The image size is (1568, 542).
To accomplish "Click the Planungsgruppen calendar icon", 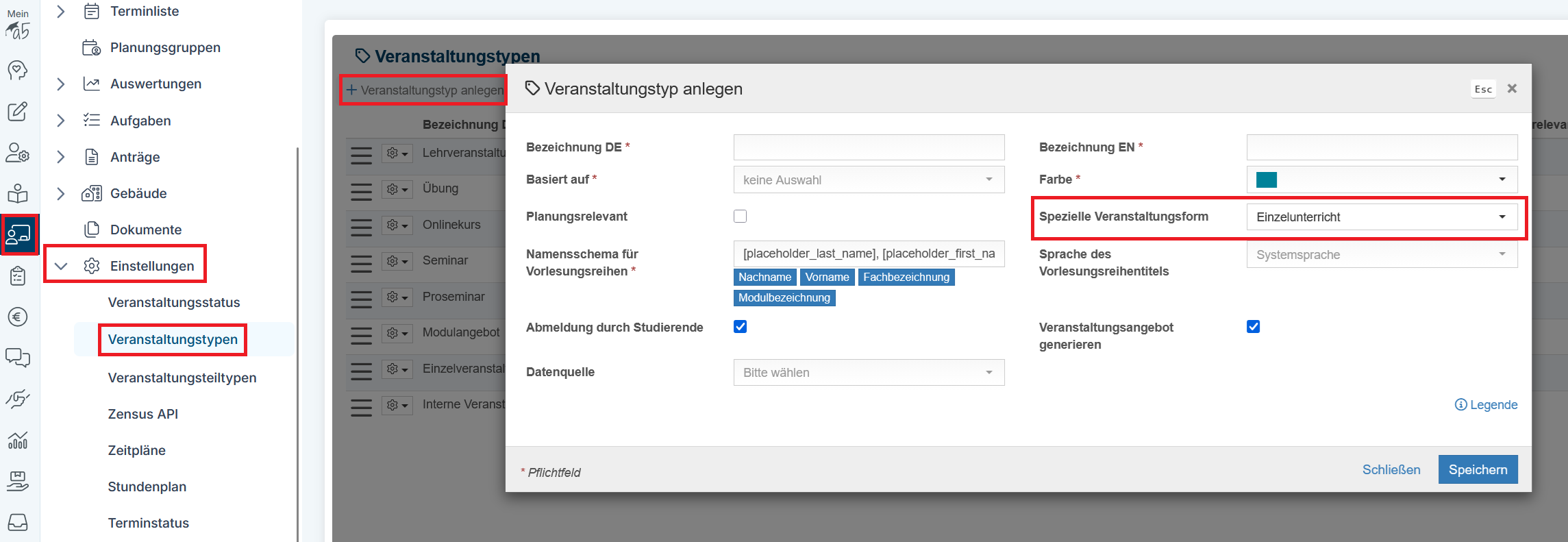I will pos(91,47).
